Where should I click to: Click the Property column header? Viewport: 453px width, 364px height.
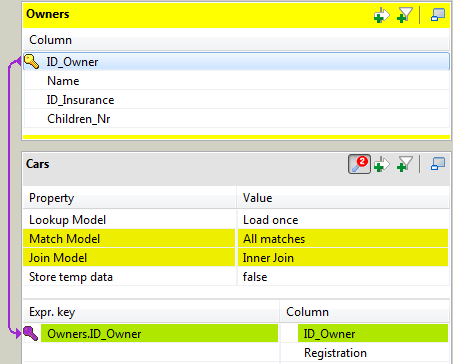129,198
